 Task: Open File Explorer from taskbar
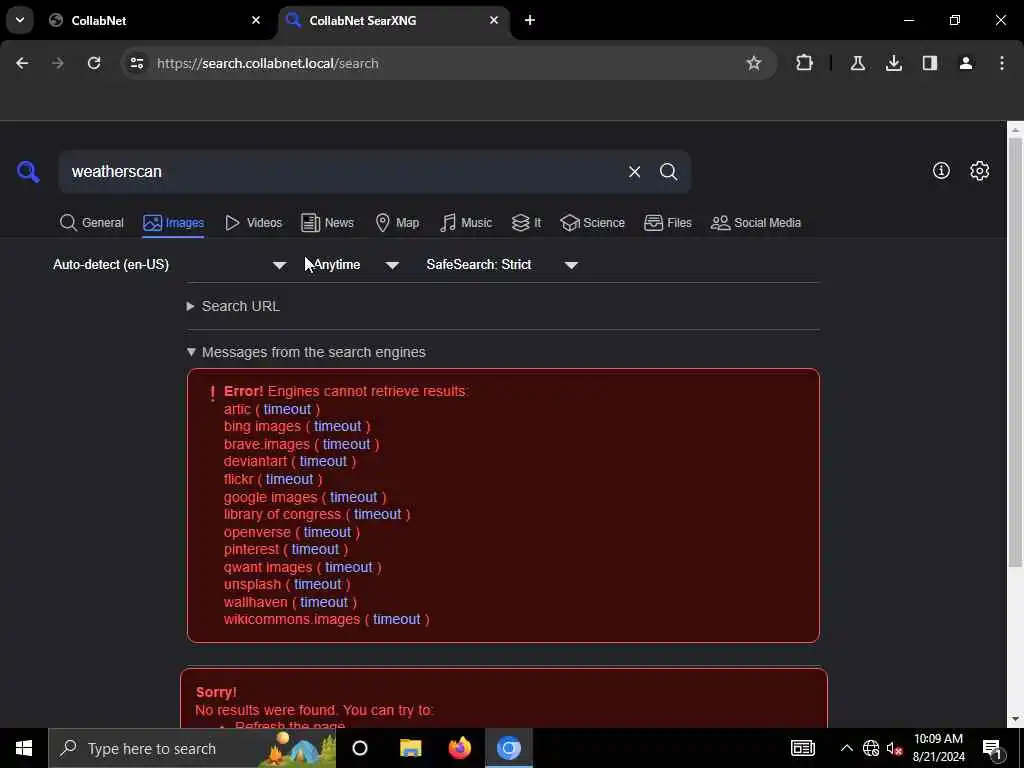410,748
